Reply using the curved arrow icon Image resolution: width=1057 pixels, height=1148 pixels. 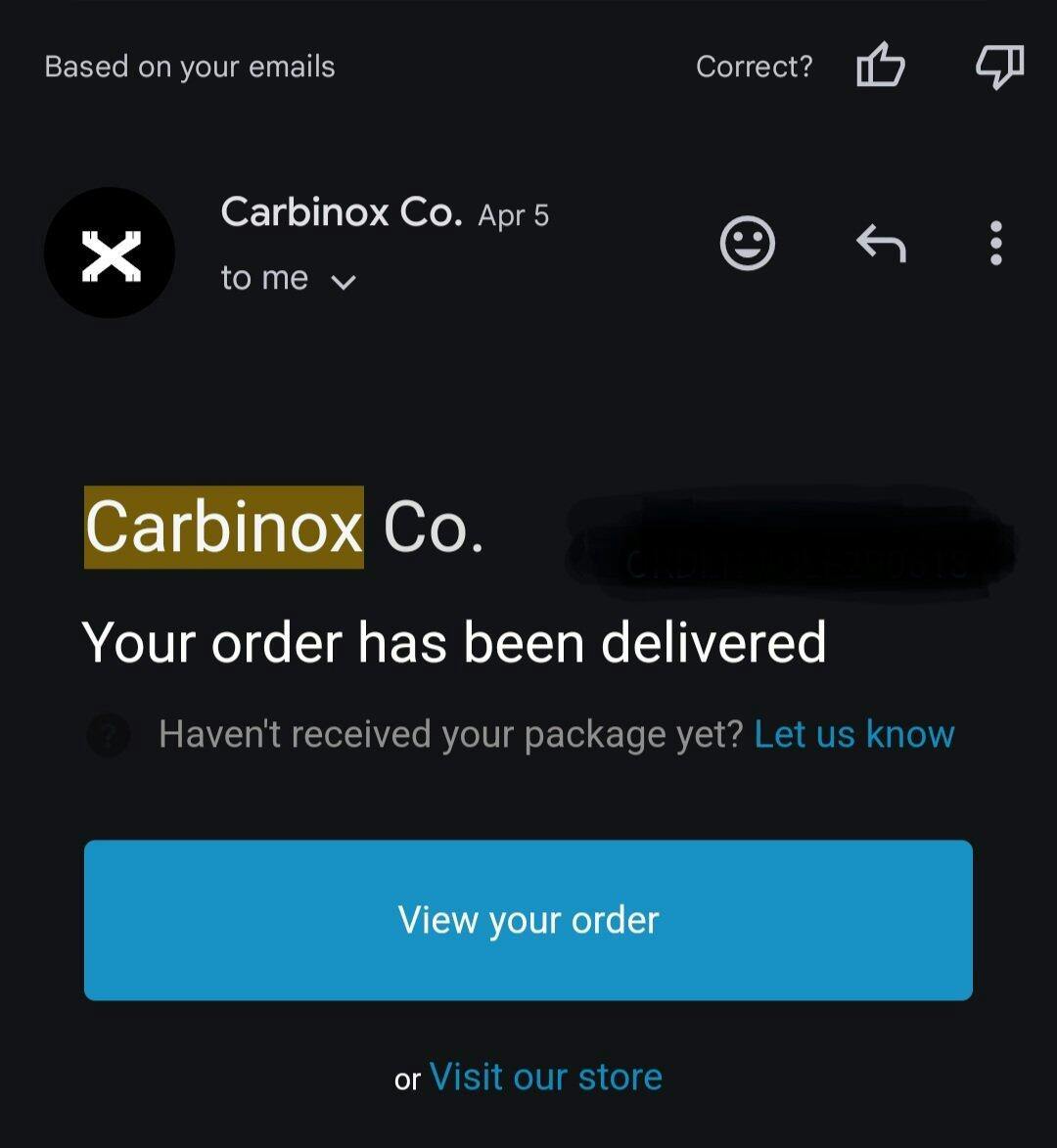click(881, 243)
